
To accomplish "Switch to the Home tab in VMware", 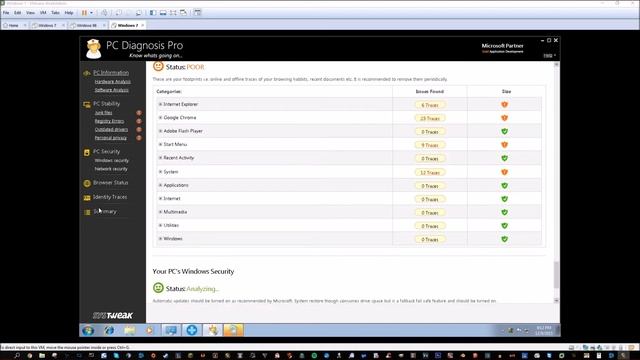I will click(14, 25).
